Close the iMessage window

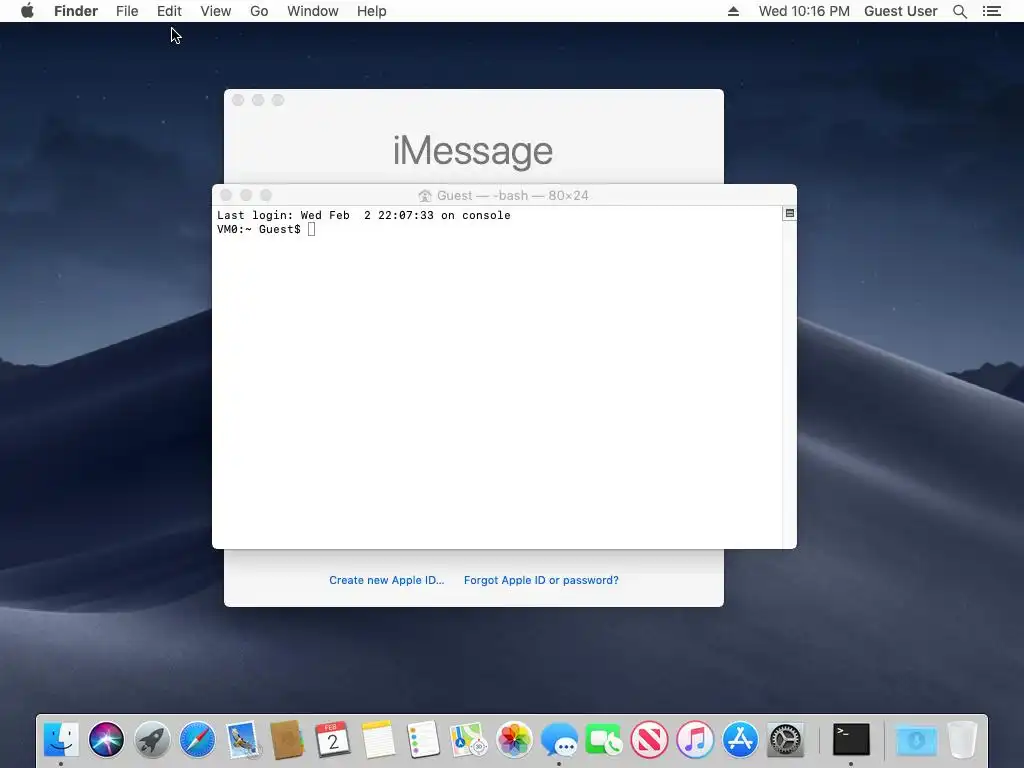[238, 100]
